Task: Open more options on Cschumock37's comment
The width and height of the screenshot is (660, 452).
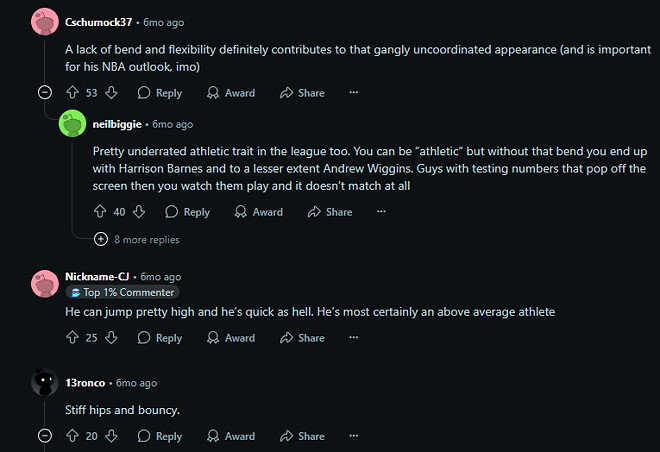Action: [x=353, y=93]
